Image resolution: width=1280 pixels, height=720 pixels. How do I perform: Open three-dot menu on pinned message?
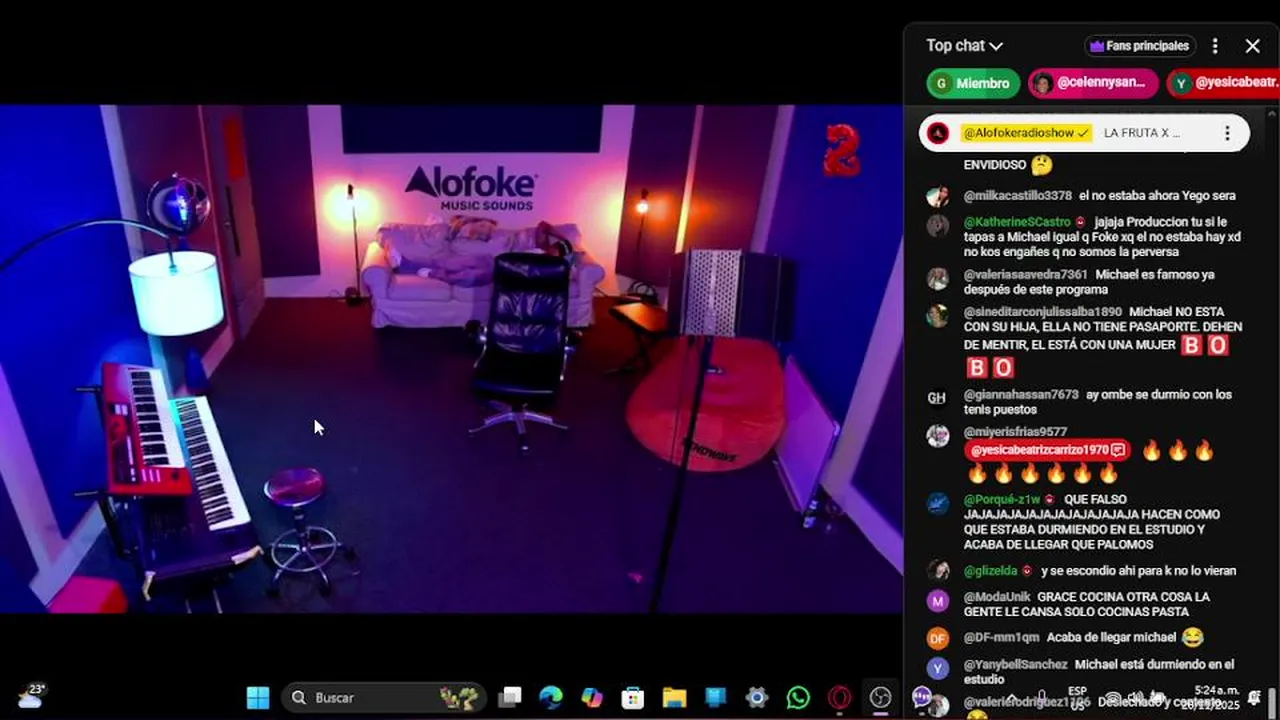1227,133
